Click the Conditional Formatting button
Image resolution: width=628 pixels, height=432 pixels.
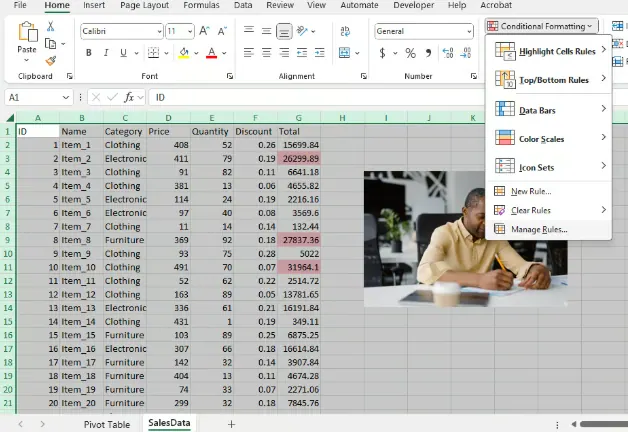point(541,26)
